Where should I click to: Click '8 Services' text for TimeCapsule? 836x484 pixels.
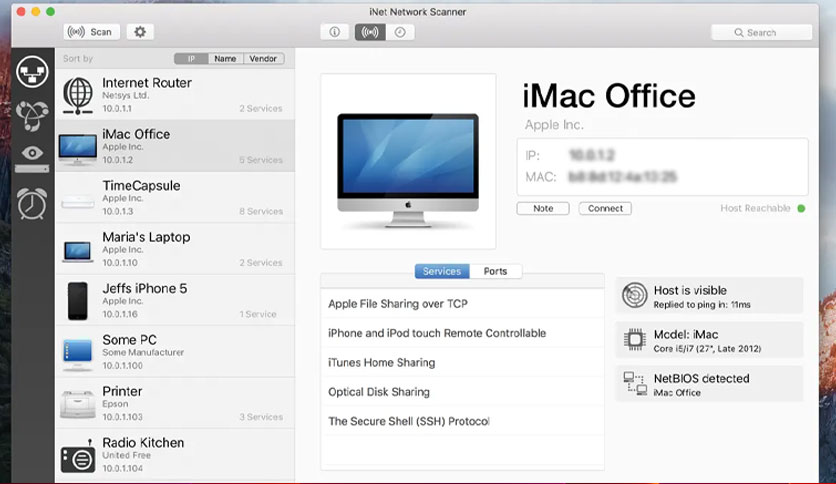tap(261, 211)
